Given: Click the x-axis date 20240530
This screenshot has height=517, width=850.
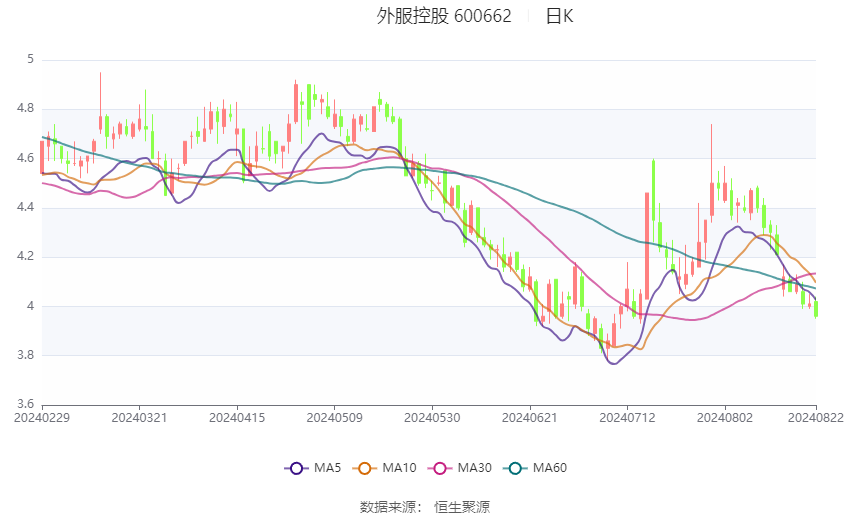Looking at the screenshot, I should point(432,418).
